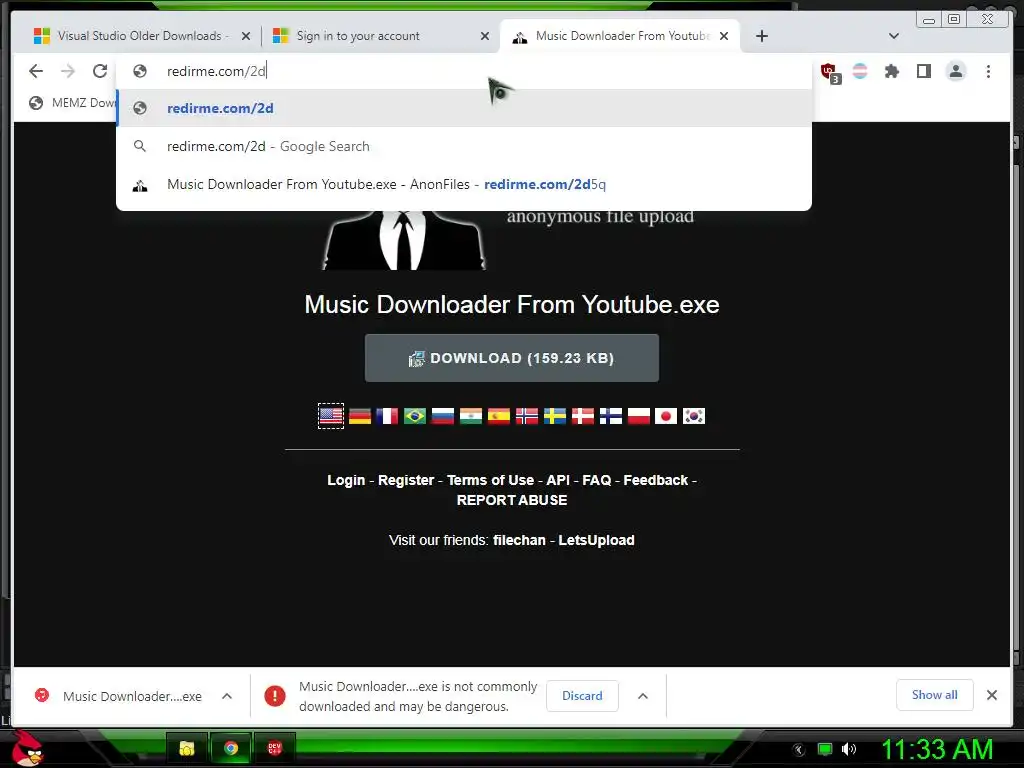Select the Music Downloader From Youtube tab
The width and height of the screenshot is (1024, 768).
[x=620, y=36]
